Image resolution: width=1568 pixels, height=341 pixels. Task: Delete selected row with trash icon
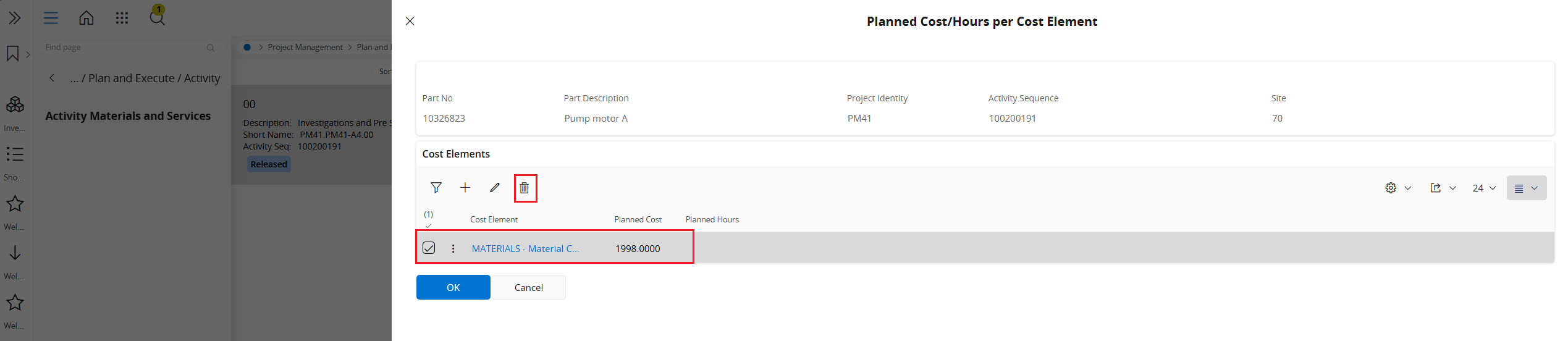tap(525, 188)
